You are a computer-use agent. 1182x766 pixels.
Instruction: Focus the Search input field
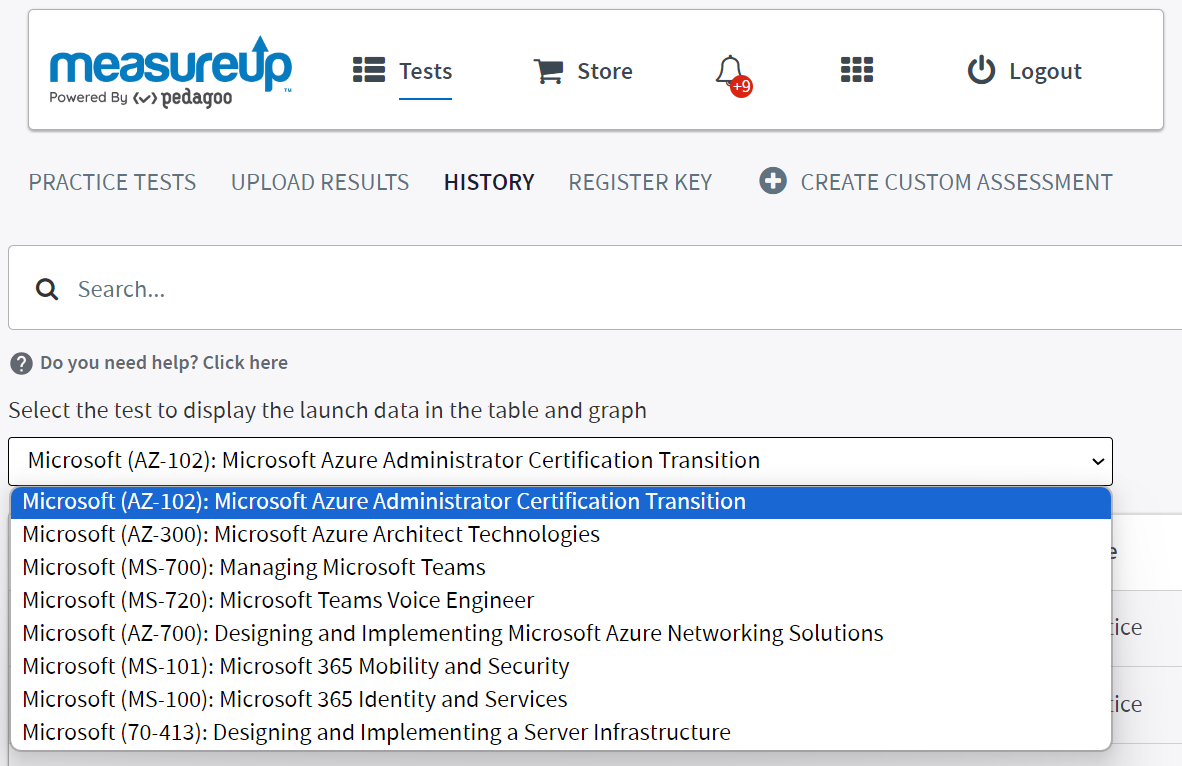[600, 289]
